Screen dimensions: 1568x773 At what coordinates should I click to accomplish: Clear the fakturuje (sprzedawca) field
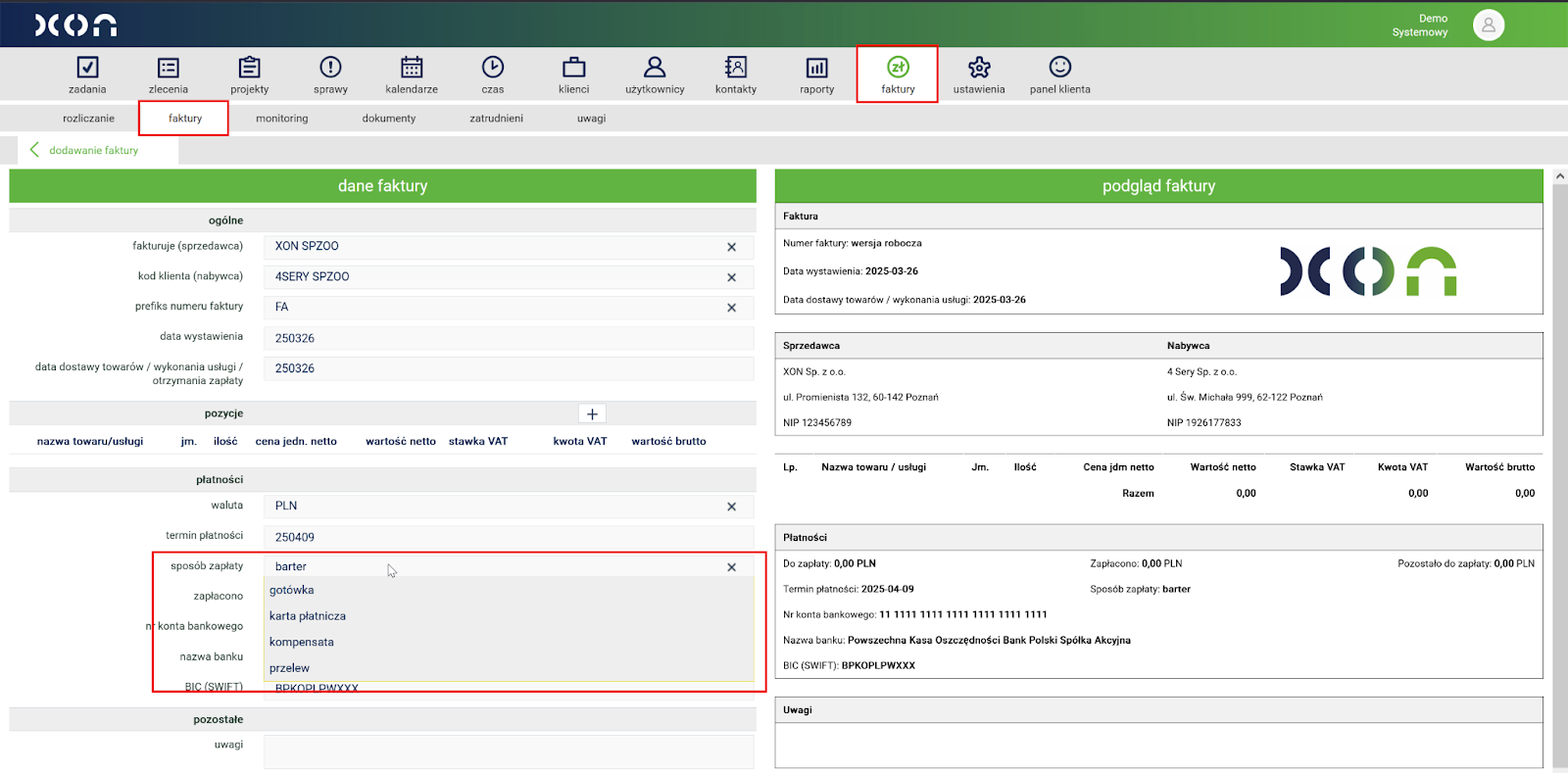coord(731,247)
